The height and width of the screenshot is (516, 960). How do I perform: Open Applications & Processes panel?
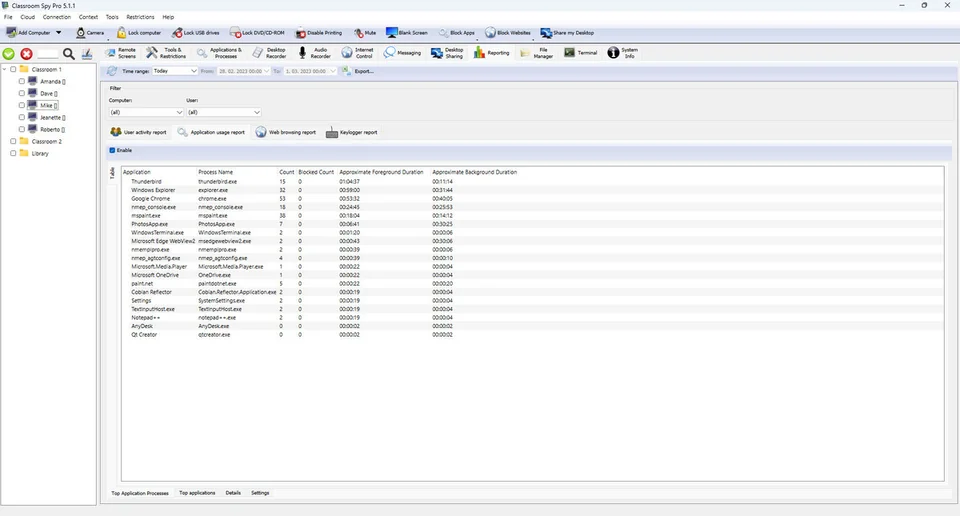(219, 53)
